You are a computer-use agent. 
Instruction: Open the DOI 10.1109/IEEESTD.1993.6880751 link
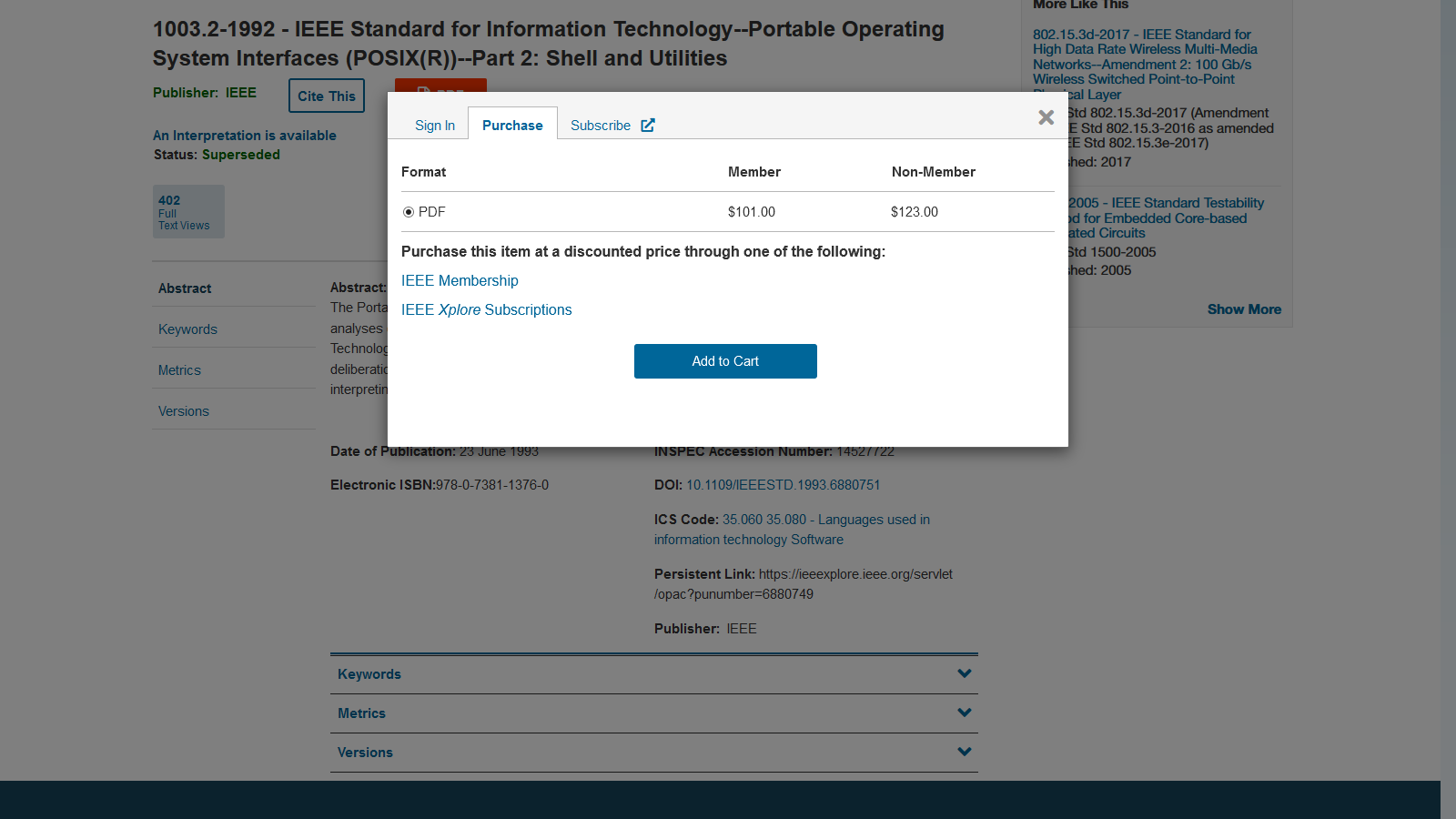[783, 485]
